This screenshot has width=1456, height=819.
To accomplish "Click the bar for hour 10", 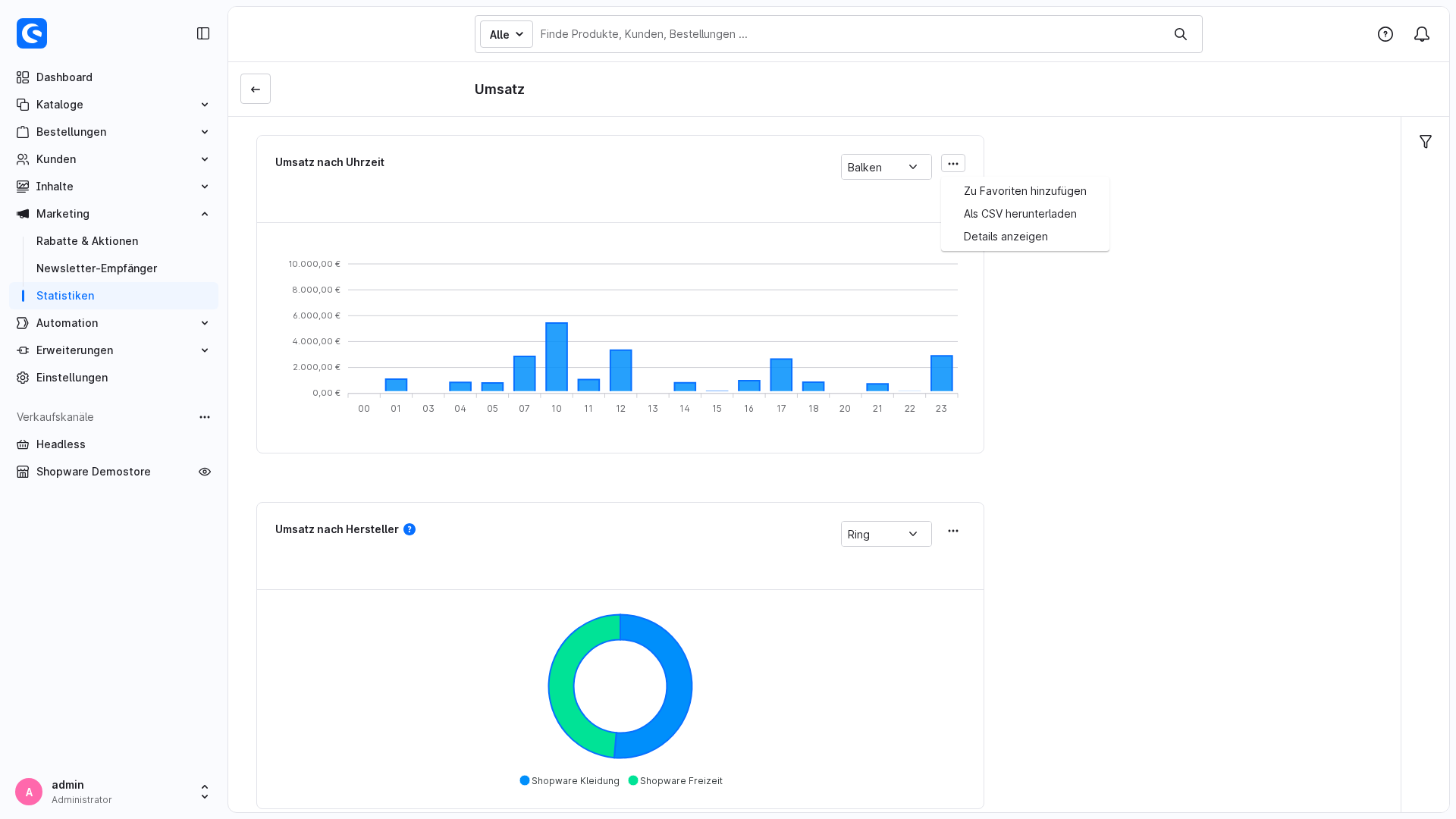I will click(x=557, y=357).
